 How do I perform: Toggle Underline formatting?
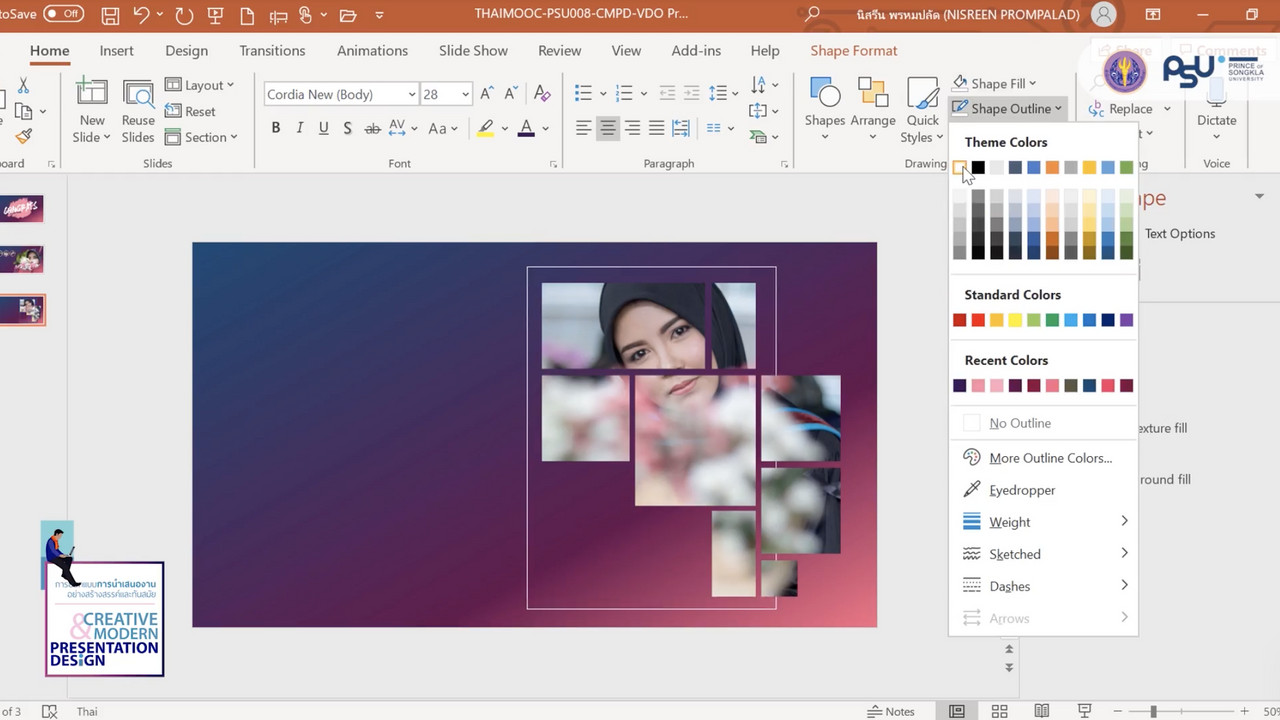[x=324, y=128]
